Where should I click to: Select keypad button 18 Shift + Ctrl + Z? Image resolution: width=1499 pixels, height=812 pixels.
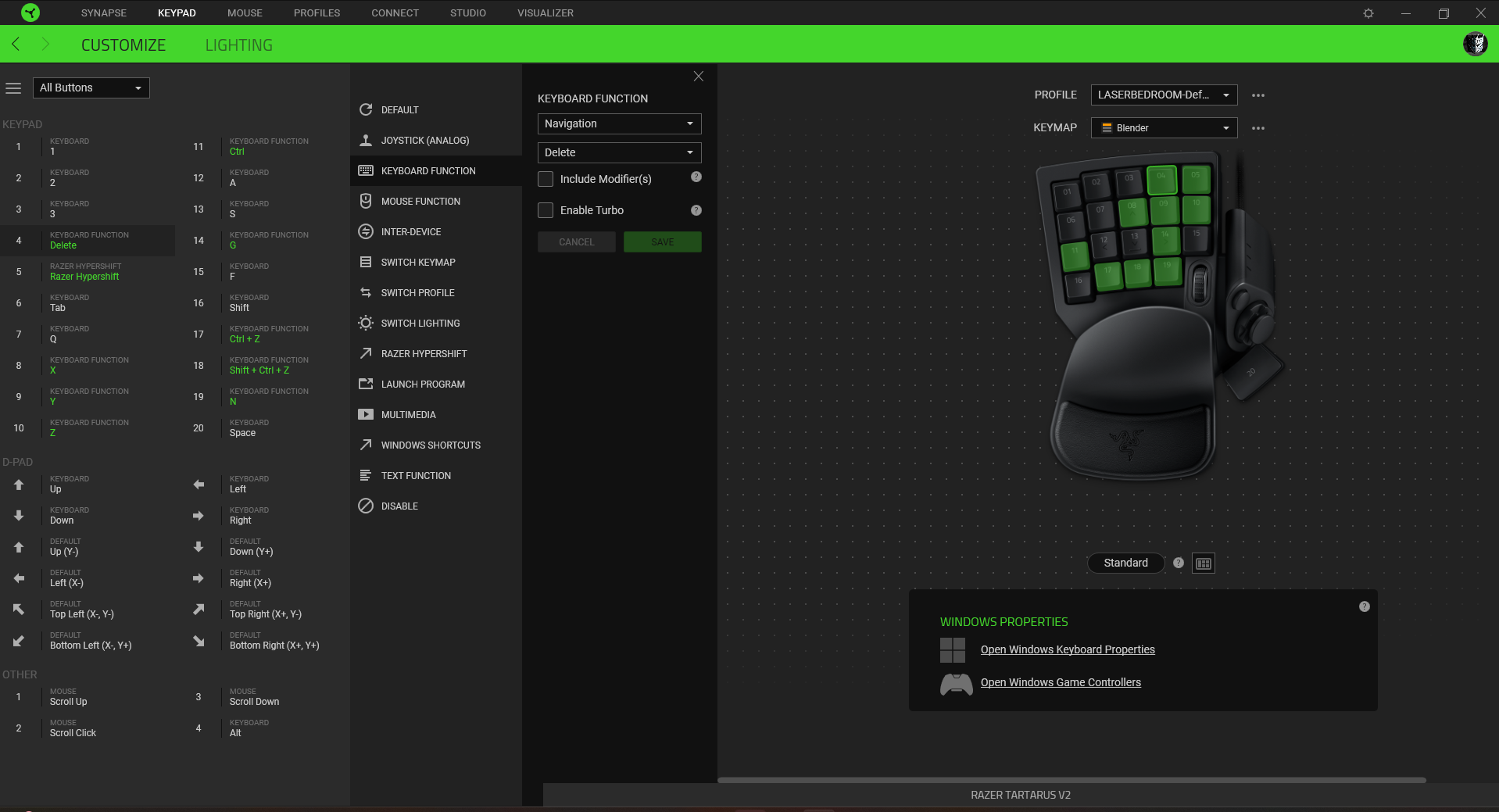(x=267, y=366)
